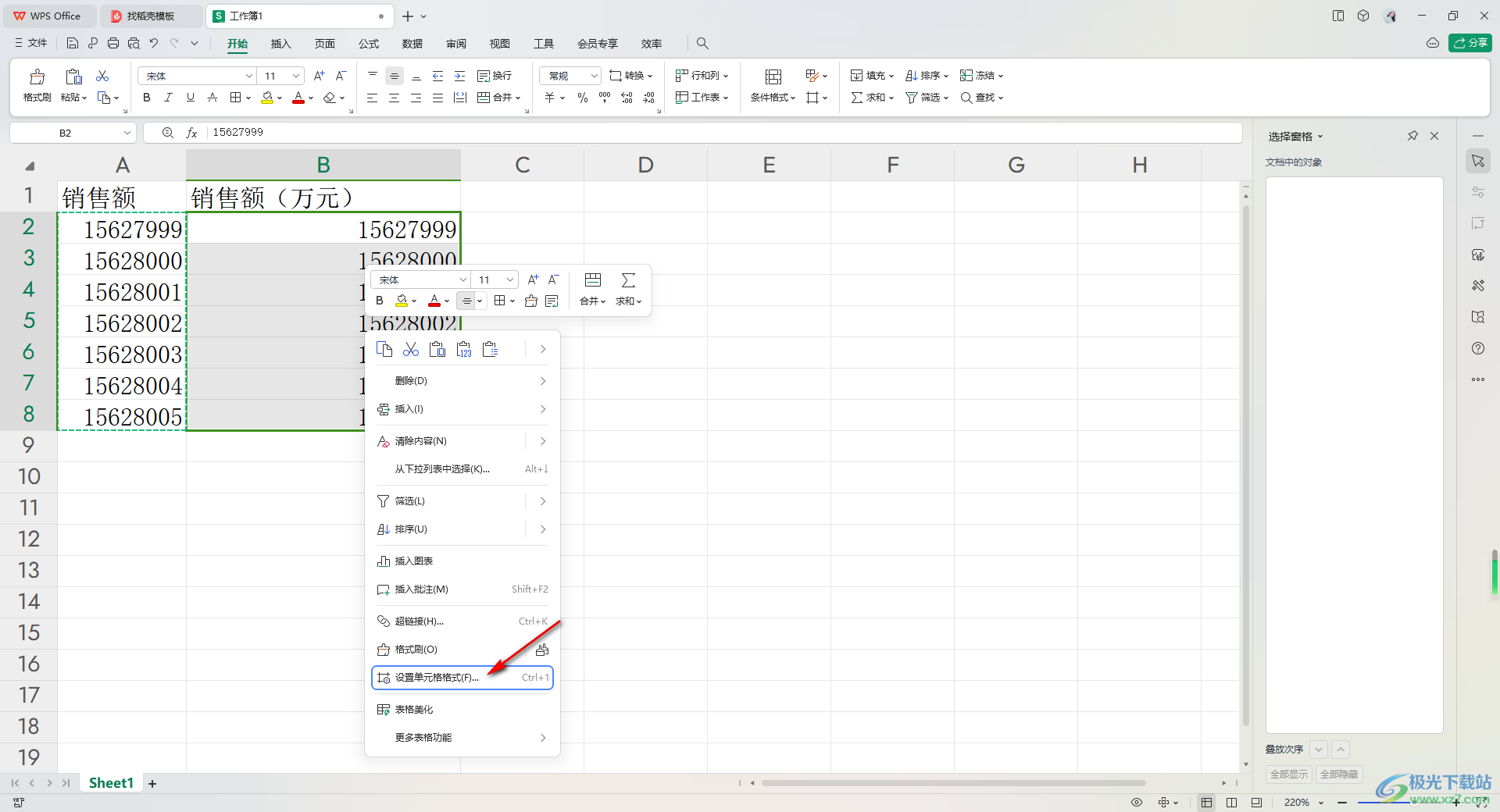The width and height of the screenshot is (1500, 812).
Task: Click the zoom out minus button
Action: (x=1342, y=802)
